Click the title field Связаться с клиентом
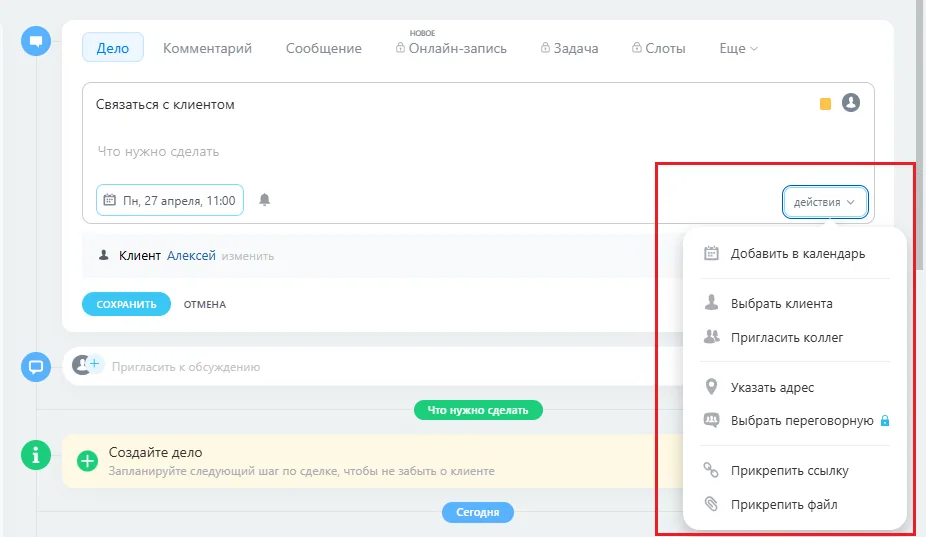Screen dimensions: 926x537 165,105
